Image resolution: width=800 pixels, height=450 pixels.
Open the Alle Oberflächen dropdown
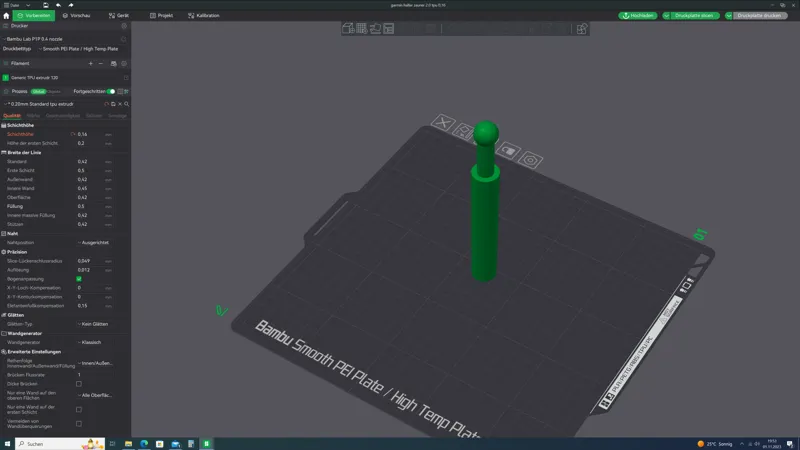(x=95, y=395)
